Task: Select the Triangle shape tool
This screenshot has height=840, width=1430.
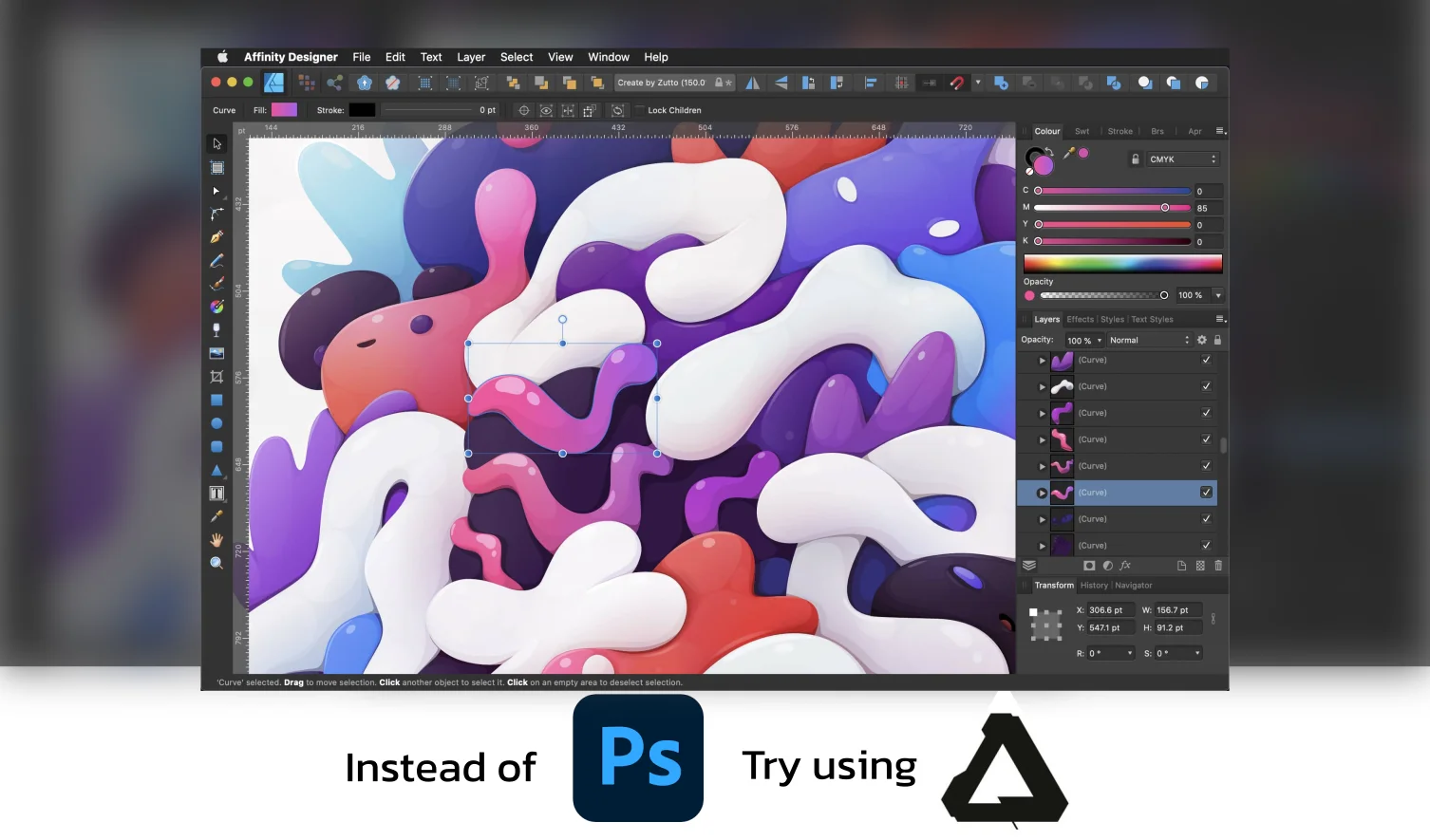Action: point(216,470)
